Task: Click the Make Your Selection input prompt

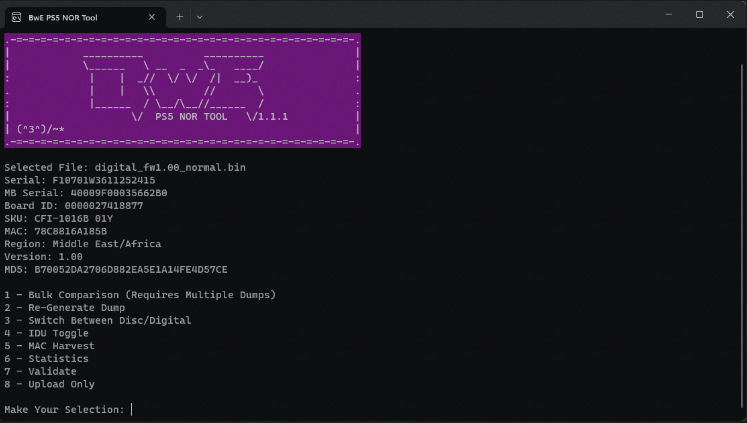Action: tap(68, 410)
